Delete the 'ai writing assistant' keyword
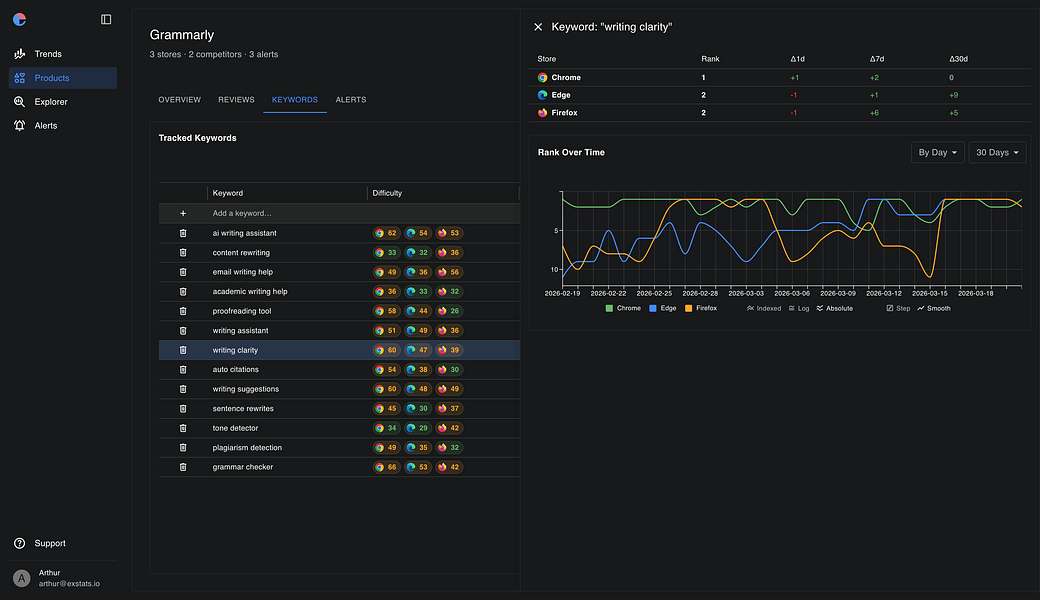The image size is (1040, 600). pyautogui.click(x=183, y=233)
